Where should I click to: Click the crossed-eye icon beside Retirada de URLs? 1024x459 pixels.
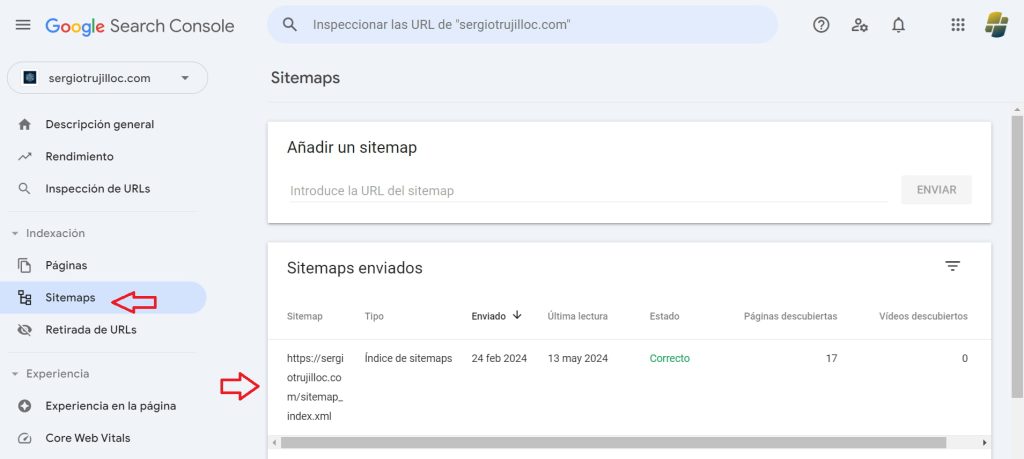25,330
